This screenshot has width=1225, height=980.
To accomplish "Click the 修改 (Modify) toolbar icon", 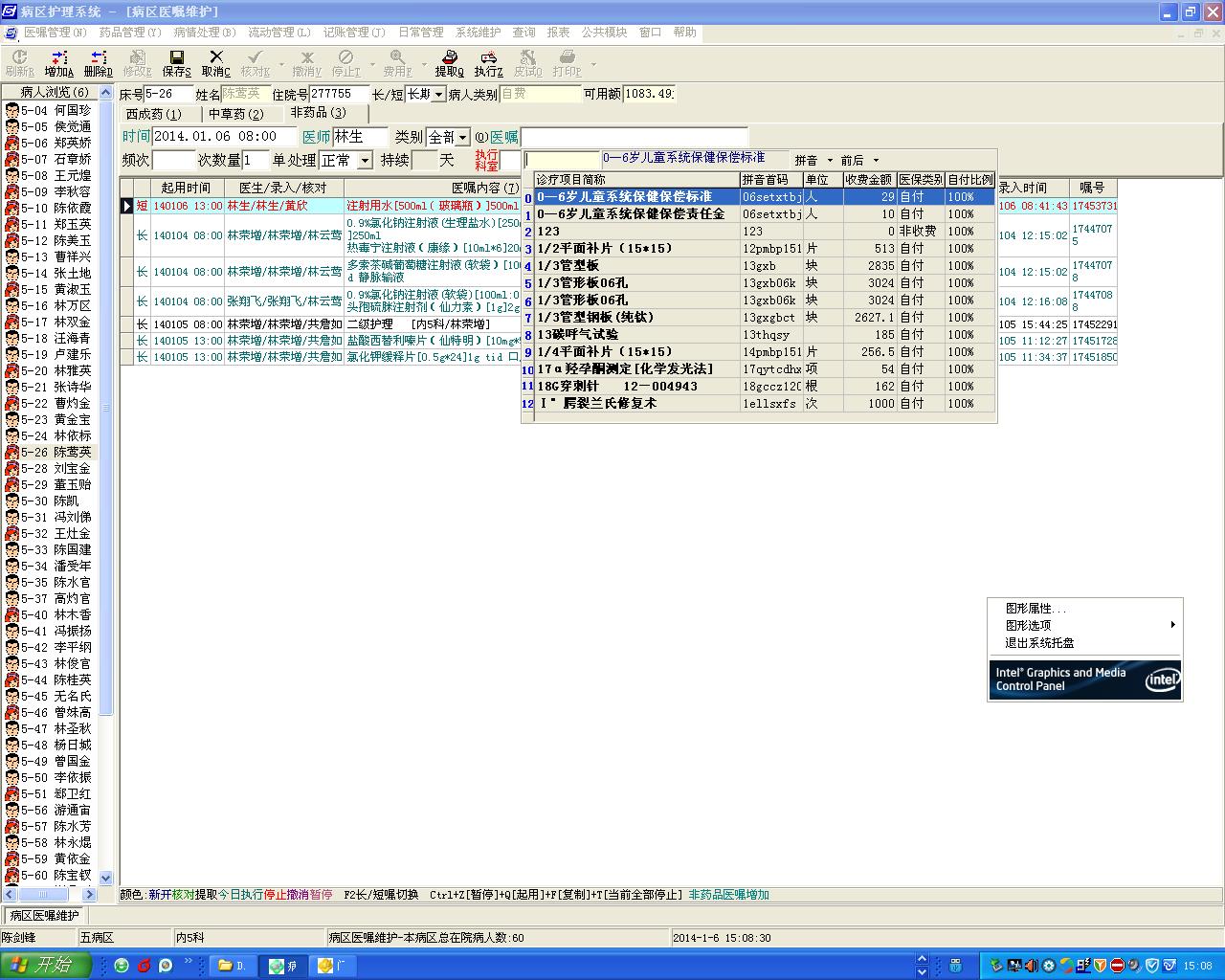I will (x=137, y=64).
